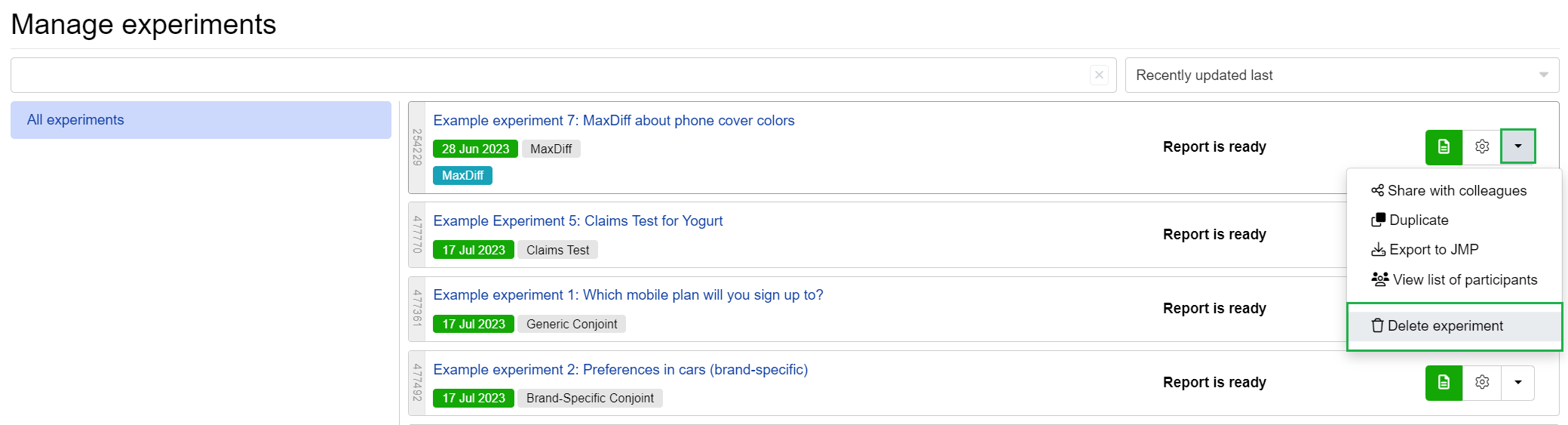Clear the search field with X icon

click(x=1099, y=75)
